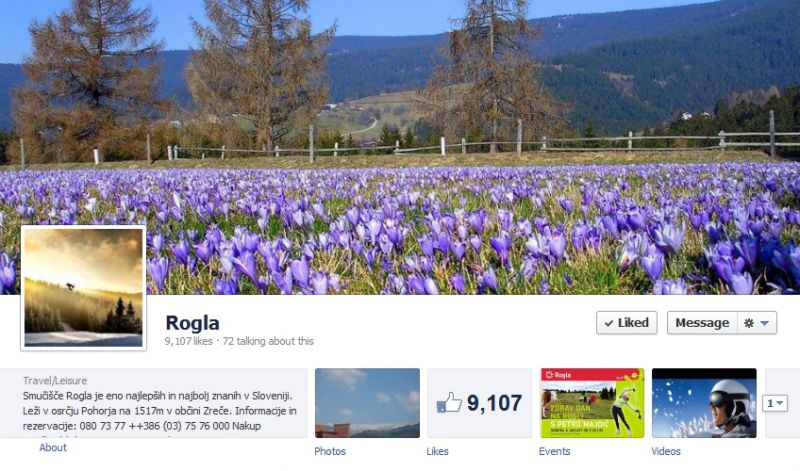Open the Photos section label
Image resolution: width=800 pixels, height=471 pixels.
[x=330, y=451]
